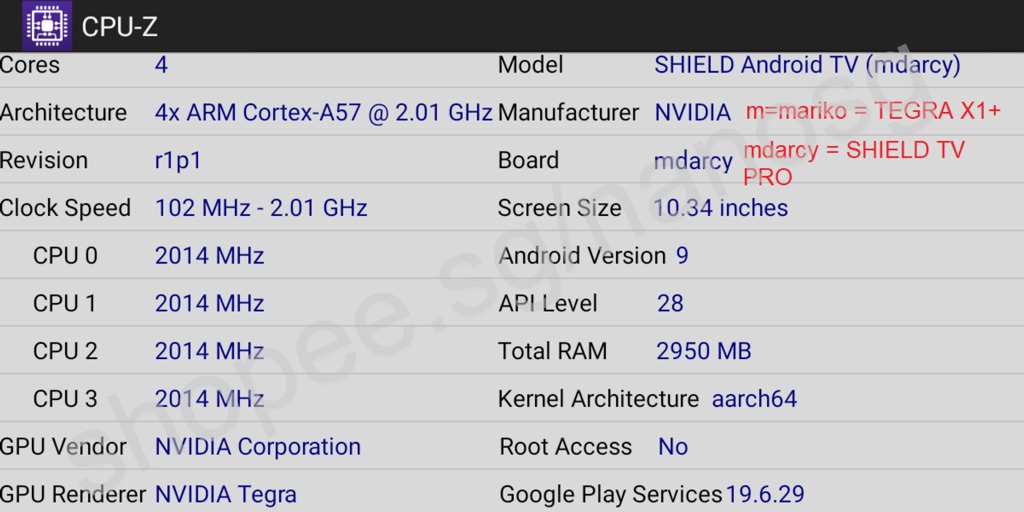Click the Board mdarcy value

point(693,161)
